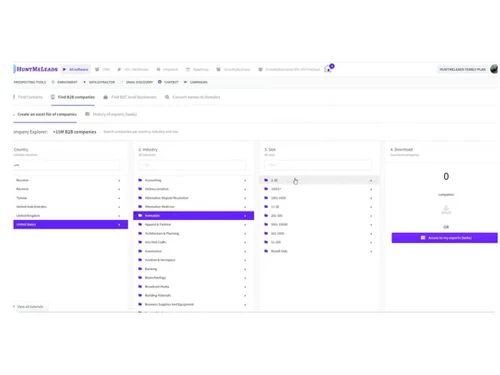The image size is (500, 375).
Task: Select the highlighted Animation industry
Action: click(x=193, y=216)
